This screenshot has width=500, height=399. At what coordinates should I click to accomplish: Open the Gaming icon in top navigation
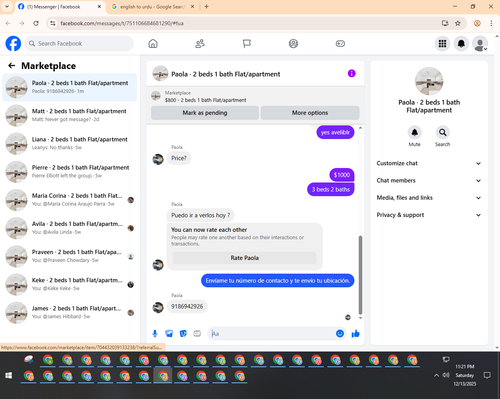click(340, 43)
